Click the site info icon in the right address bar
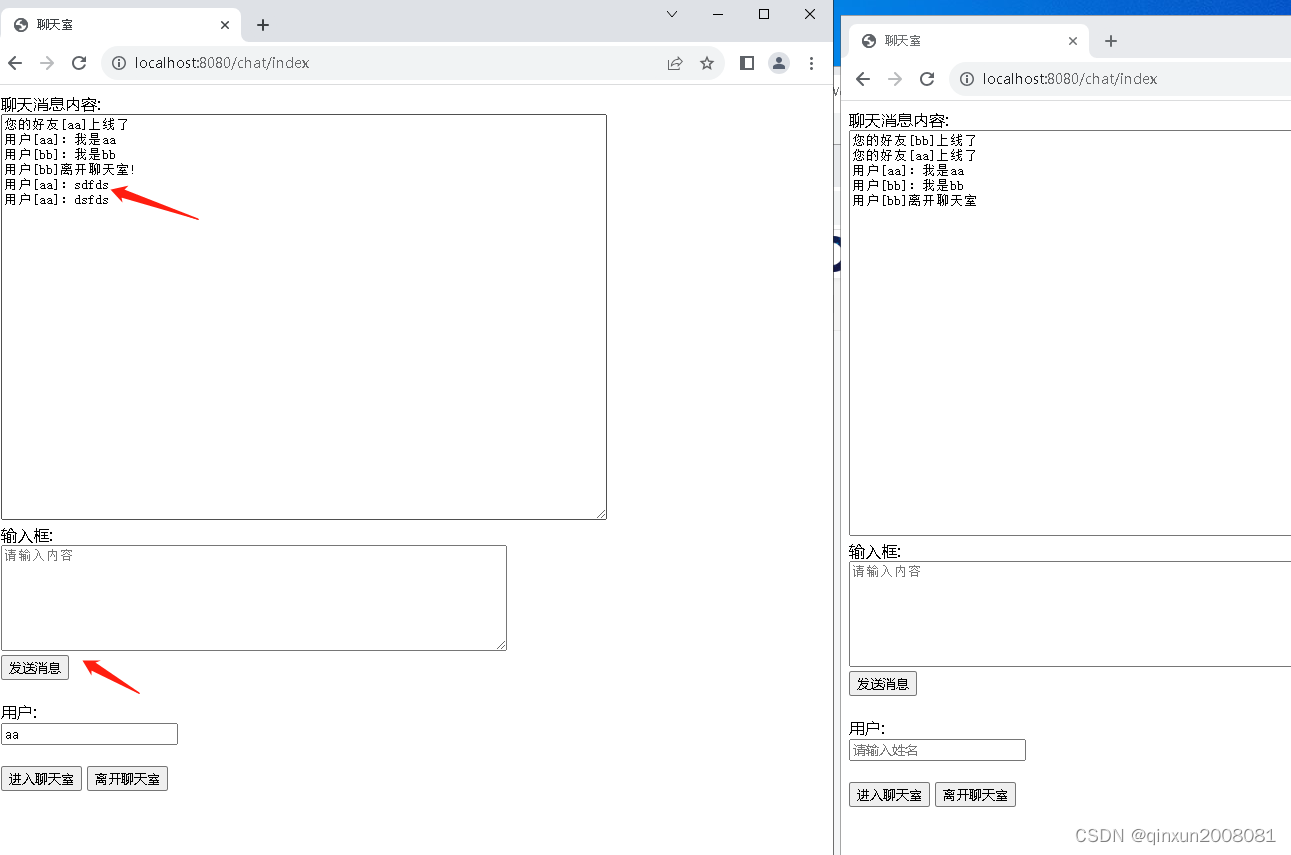Screen dimensions: 1291x855 click(x=967, y=79)
